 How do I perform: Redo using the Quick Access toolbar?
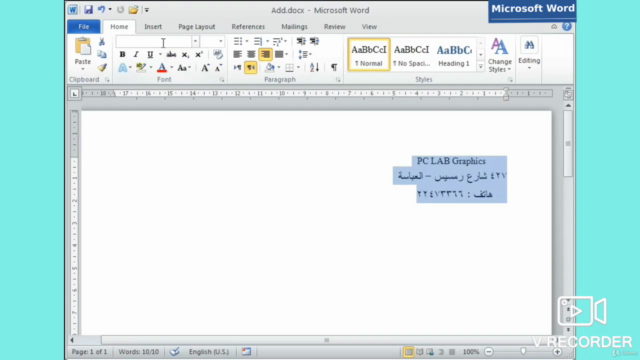coord(120,10)
